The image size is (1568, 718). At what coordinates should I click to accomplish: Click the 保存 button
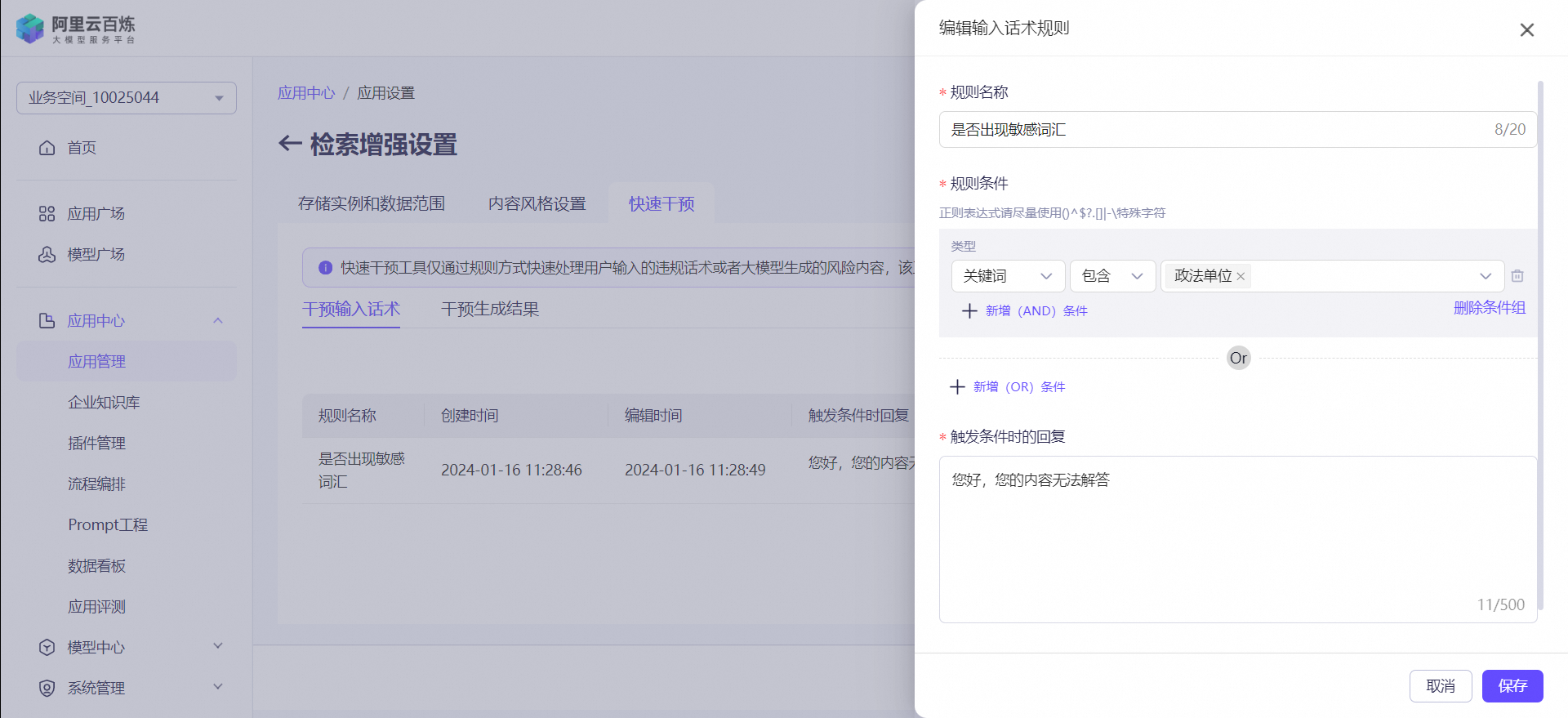(x=1512, y=686)
